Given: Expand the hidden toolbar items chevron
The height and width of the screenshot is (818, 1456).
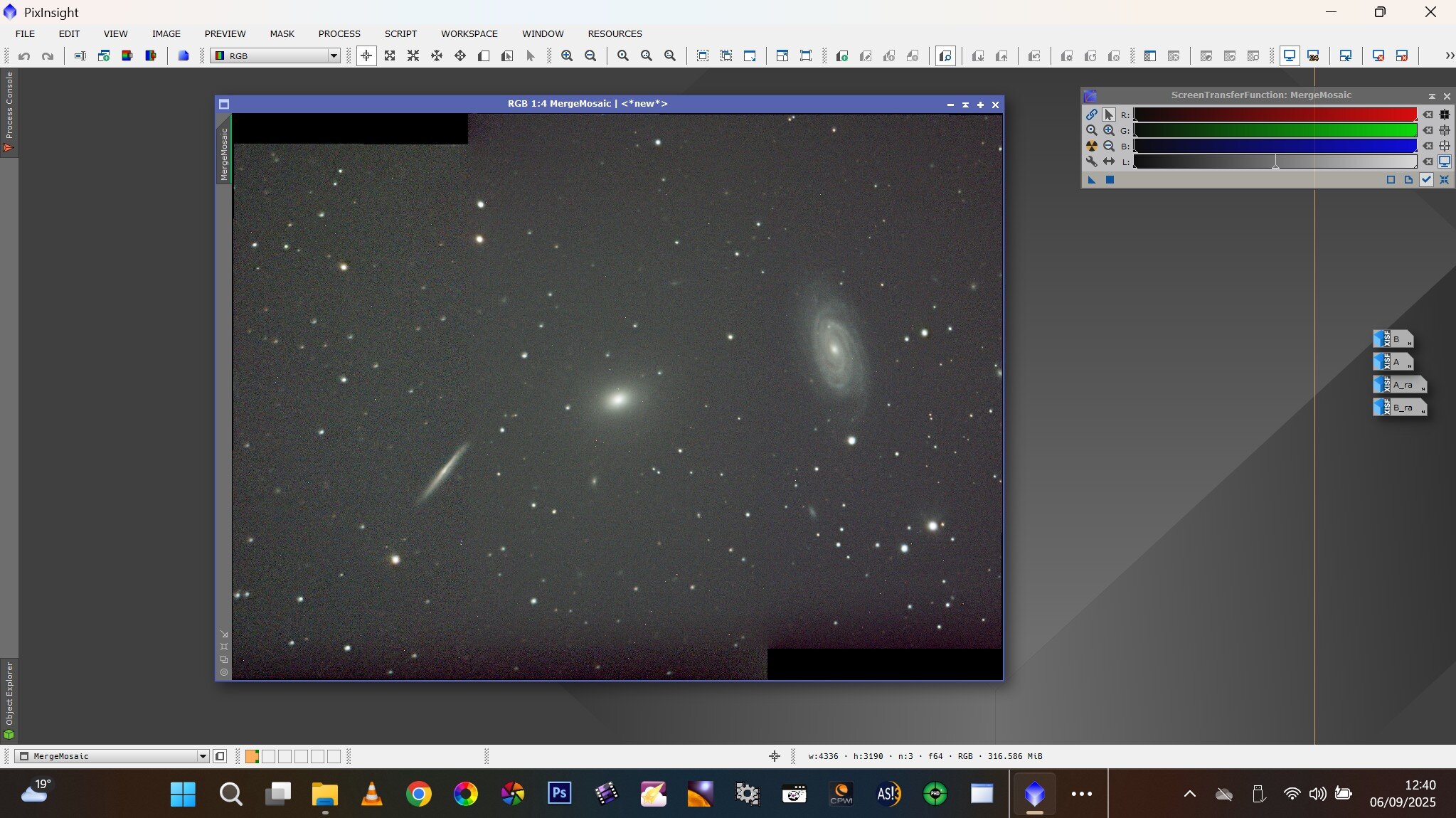Looking at the screenshot, I should [1449, 55].
